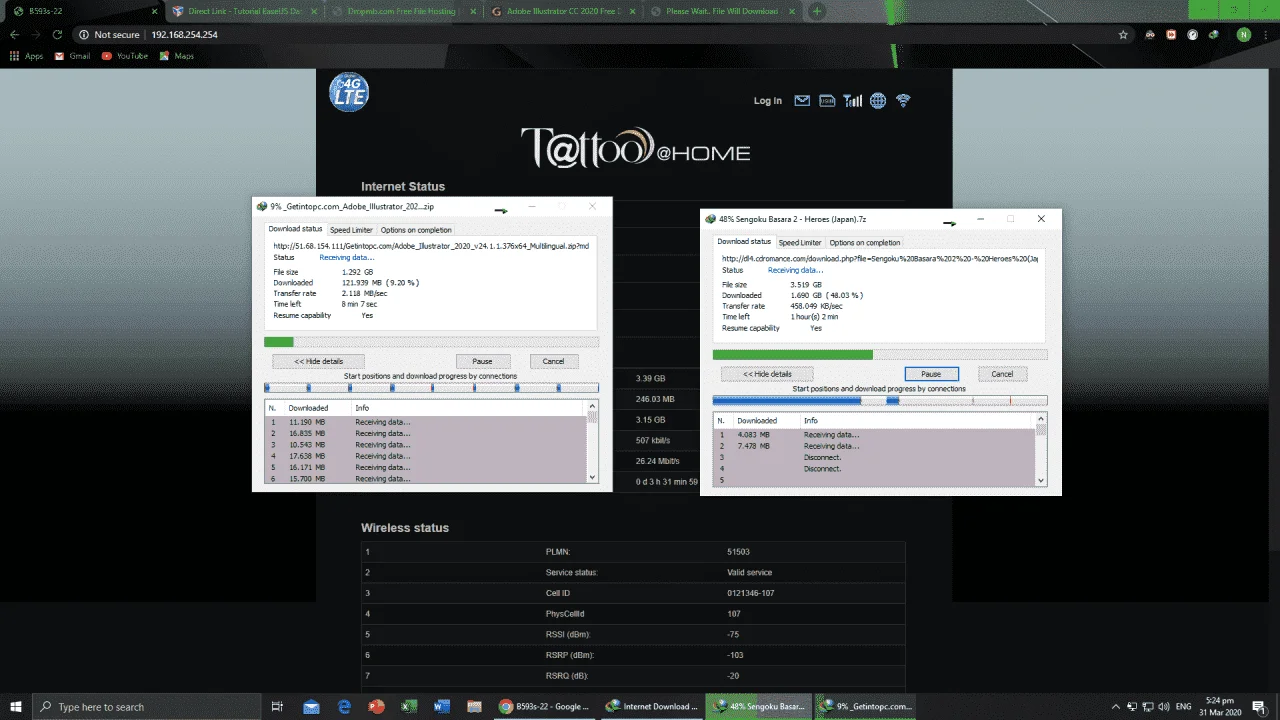Image resolution: width=1280 pixels, height=720 pixels.
Task: Open a new browser tab
Action: pyautogui.click(x=817, y=11)
